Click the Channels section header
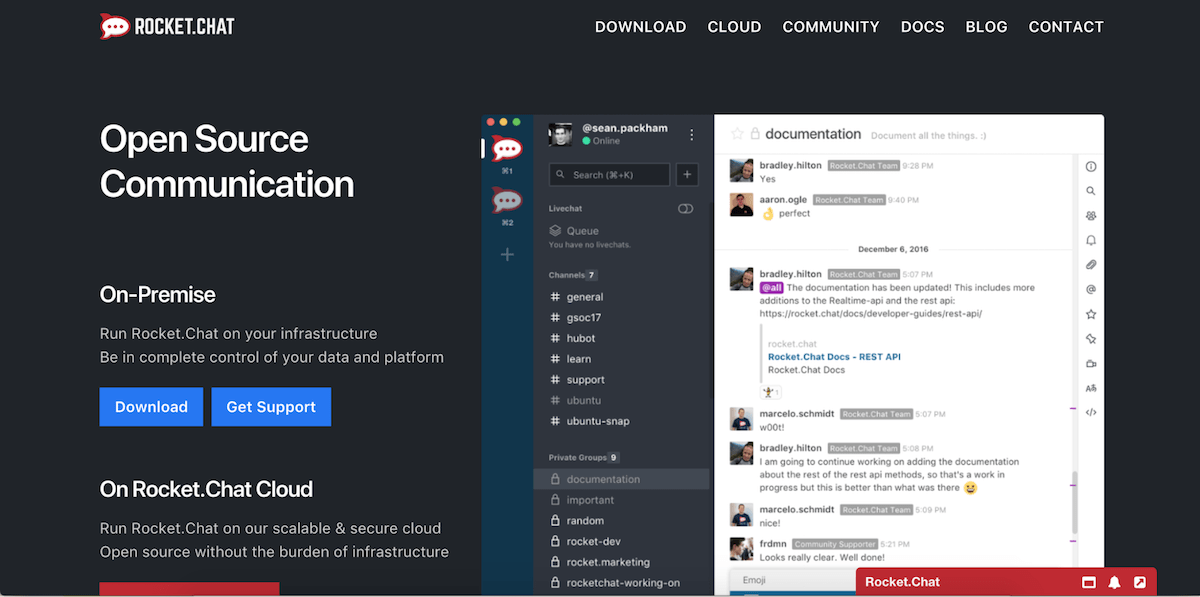Screen dimensions: 1200x597 point(573,275)
